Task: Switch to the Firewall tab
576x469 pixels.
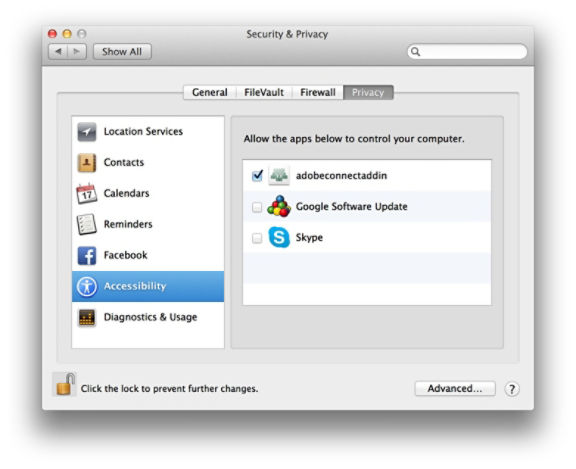Action: point(318,92)
